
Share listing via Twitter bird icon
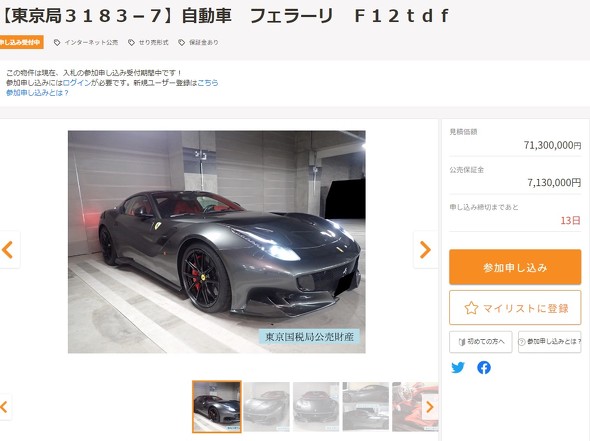[x=458, y=367]
